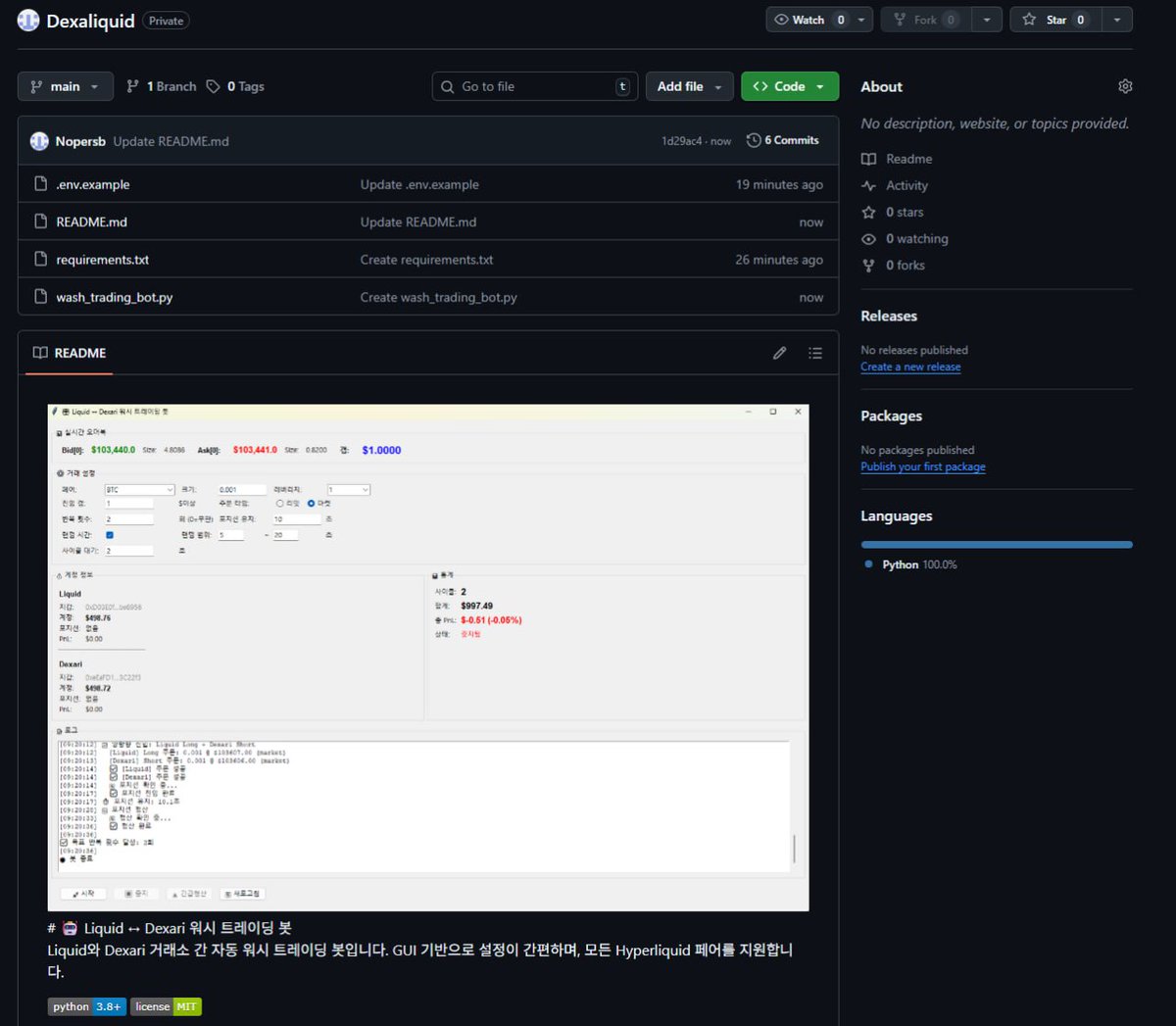
Task: Open the Packages heading link
Action: pyautogui.click(x=891, y=415)
